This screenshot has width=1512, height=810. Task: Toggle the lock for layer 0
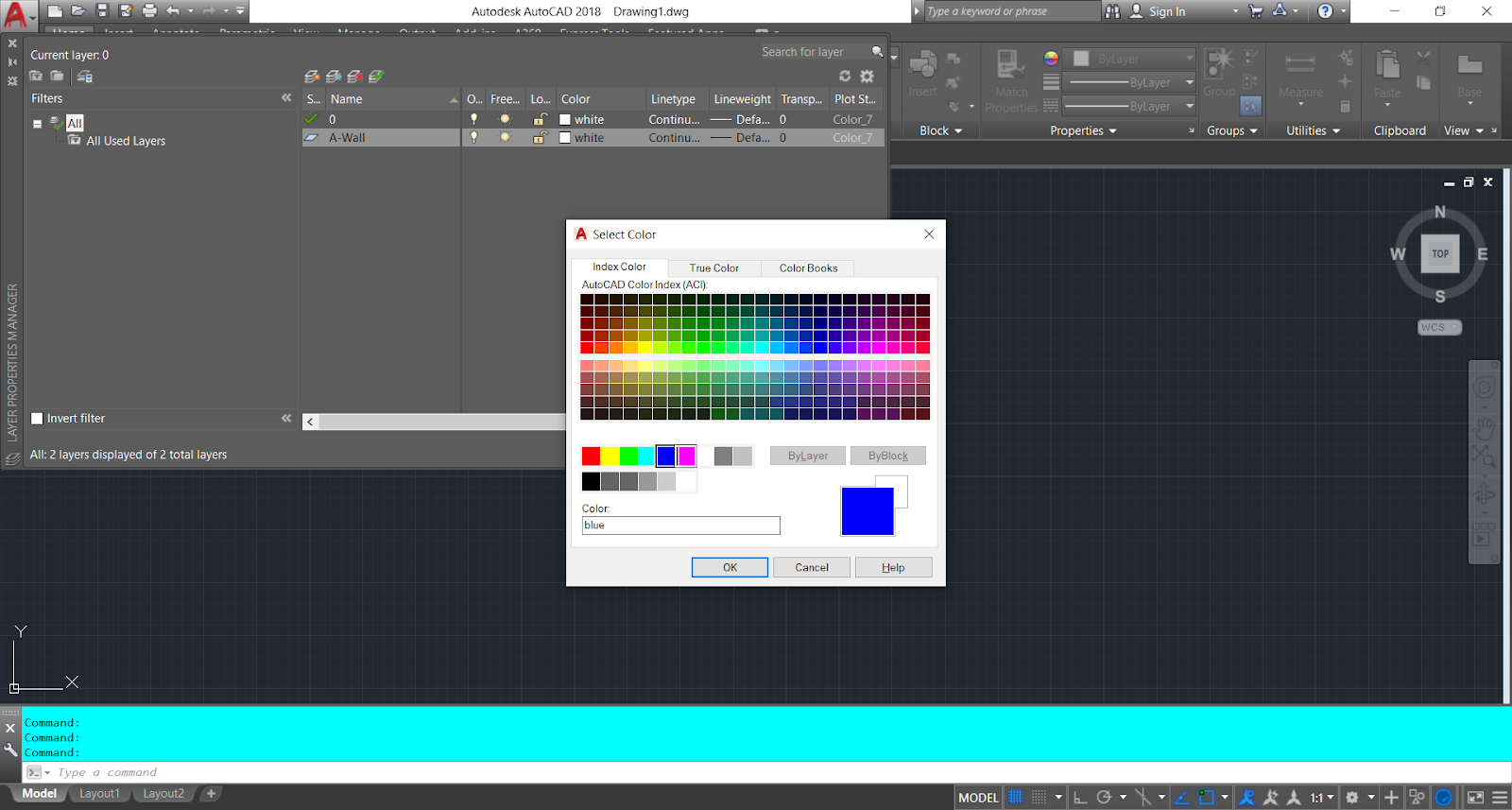click(x=540, y=120)
